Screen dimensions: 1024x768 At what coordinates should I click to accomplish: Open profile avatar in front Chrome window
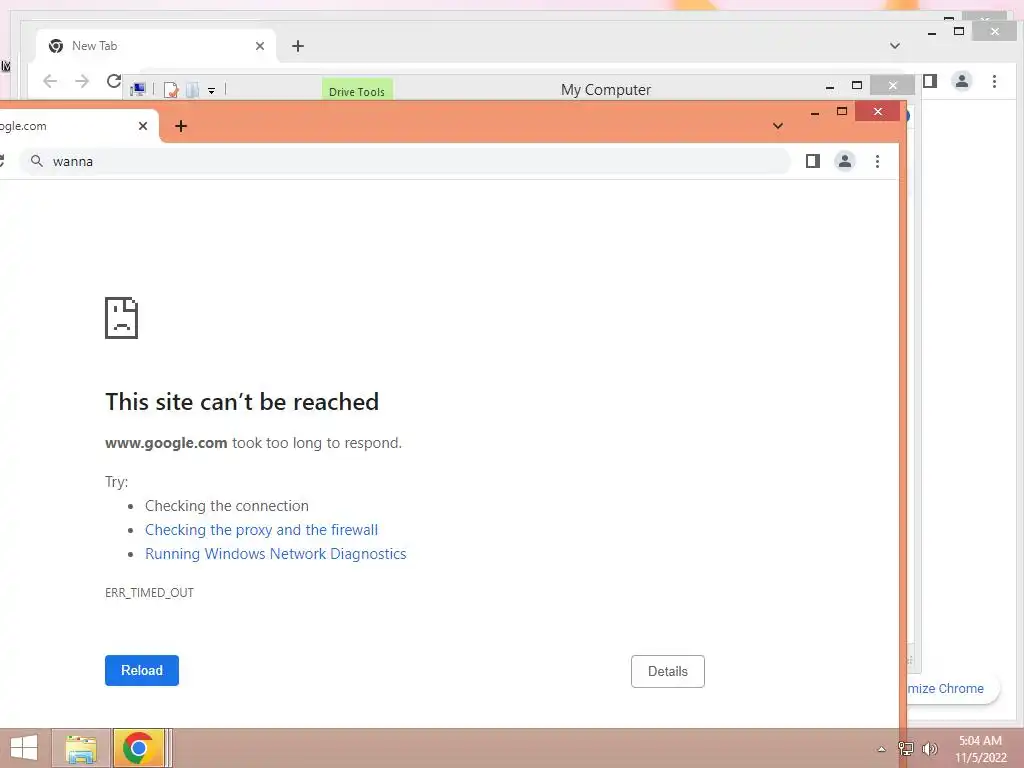click(x=844, y=161)
